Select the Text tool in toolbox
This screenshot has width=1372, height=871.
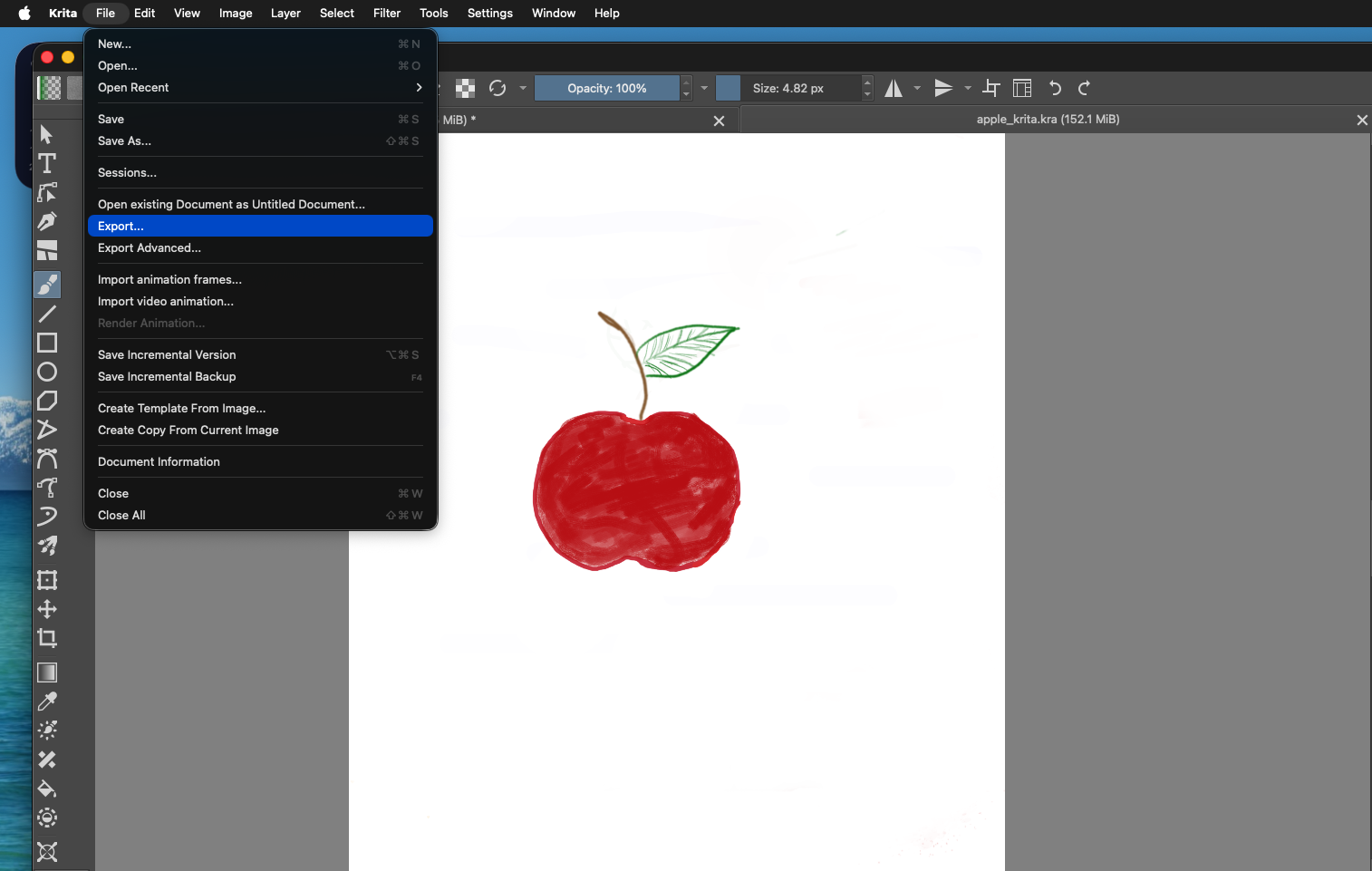pyautogui.click(x=47, y=164)
